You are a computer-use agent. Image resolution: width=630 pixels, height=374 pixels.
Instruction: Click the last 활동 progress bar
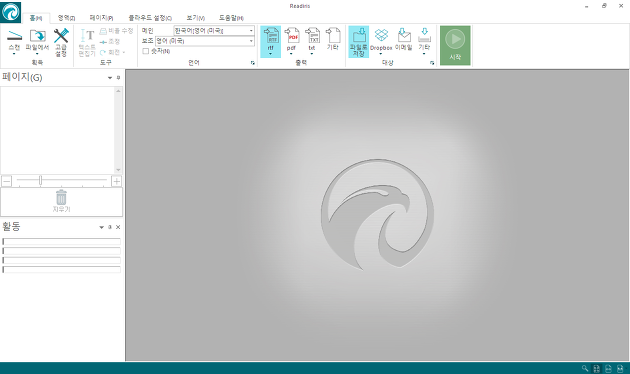[61, 270]
